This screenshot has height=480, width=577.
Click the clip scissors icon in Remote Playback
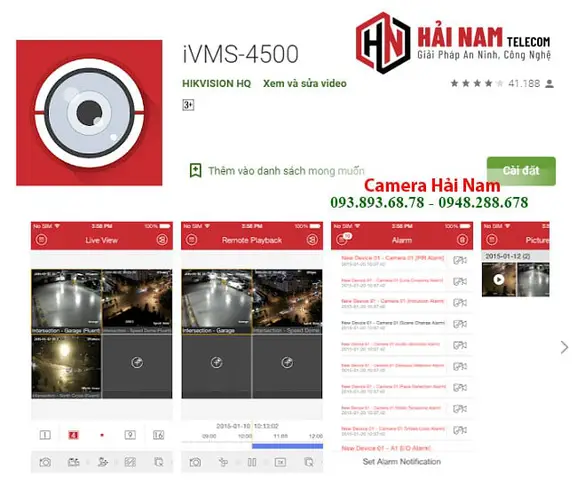click(x=223, y=462)
